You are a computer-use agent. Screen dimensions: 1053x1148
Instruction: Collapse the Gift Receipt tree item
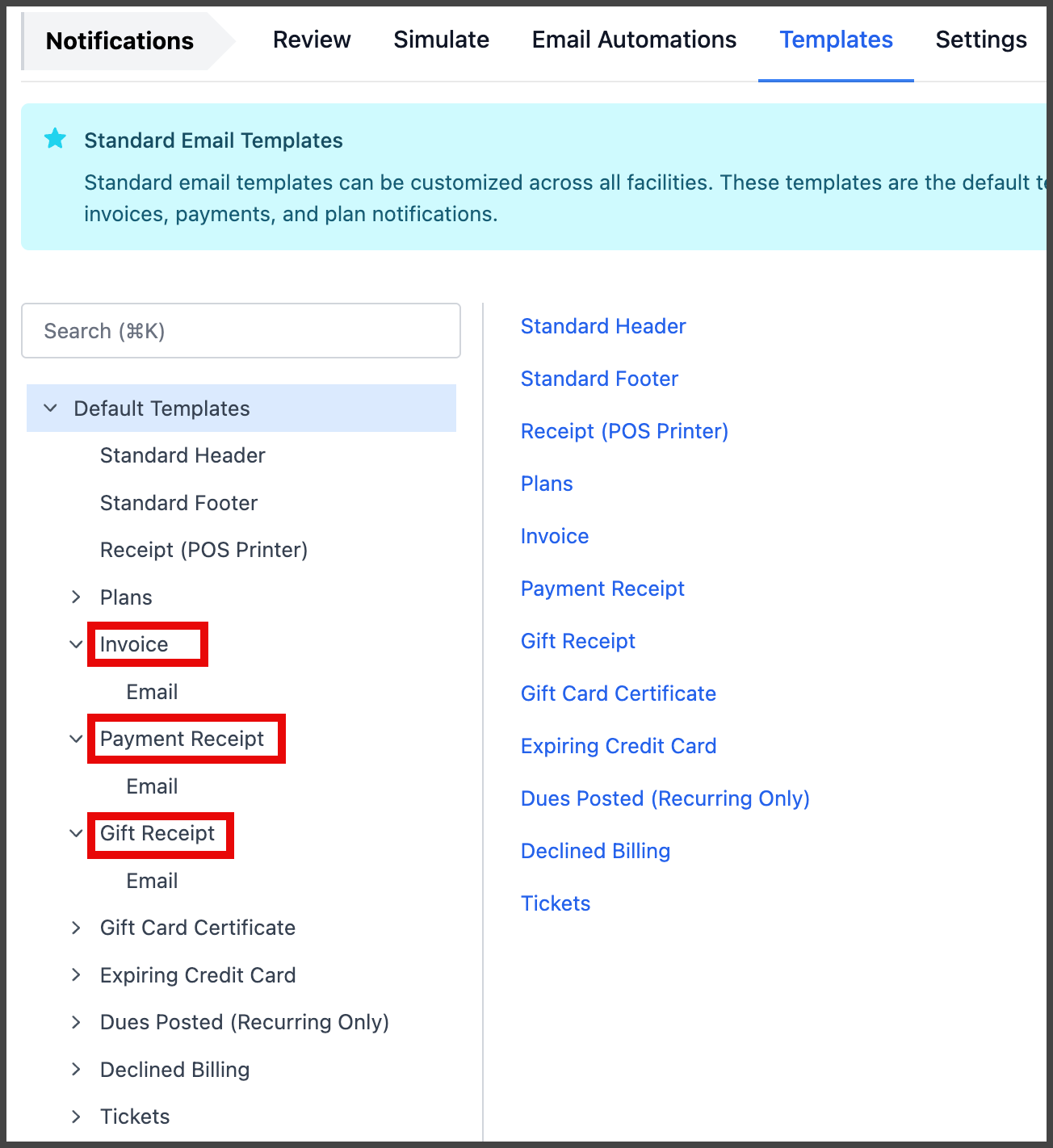click(x=76, y=833)
